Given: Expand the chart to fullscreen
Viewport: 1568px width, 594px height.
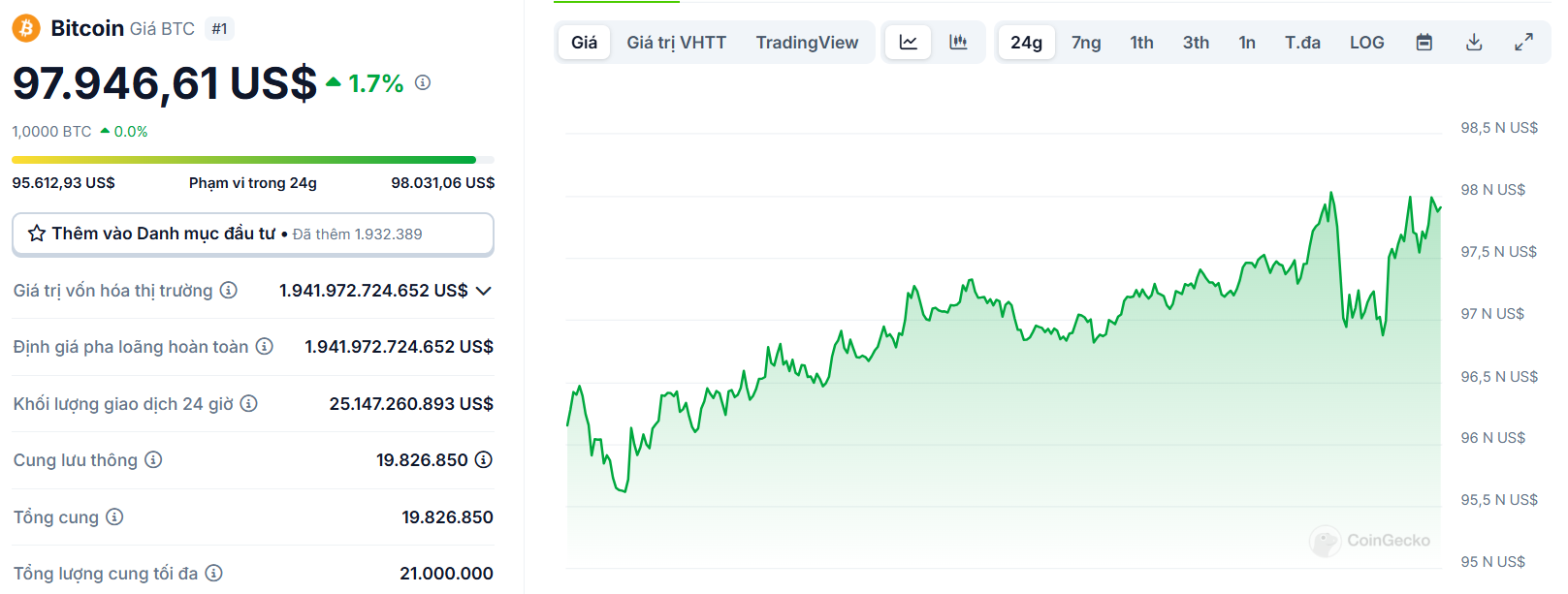Looking at the screenshot, I should 1524,42.
